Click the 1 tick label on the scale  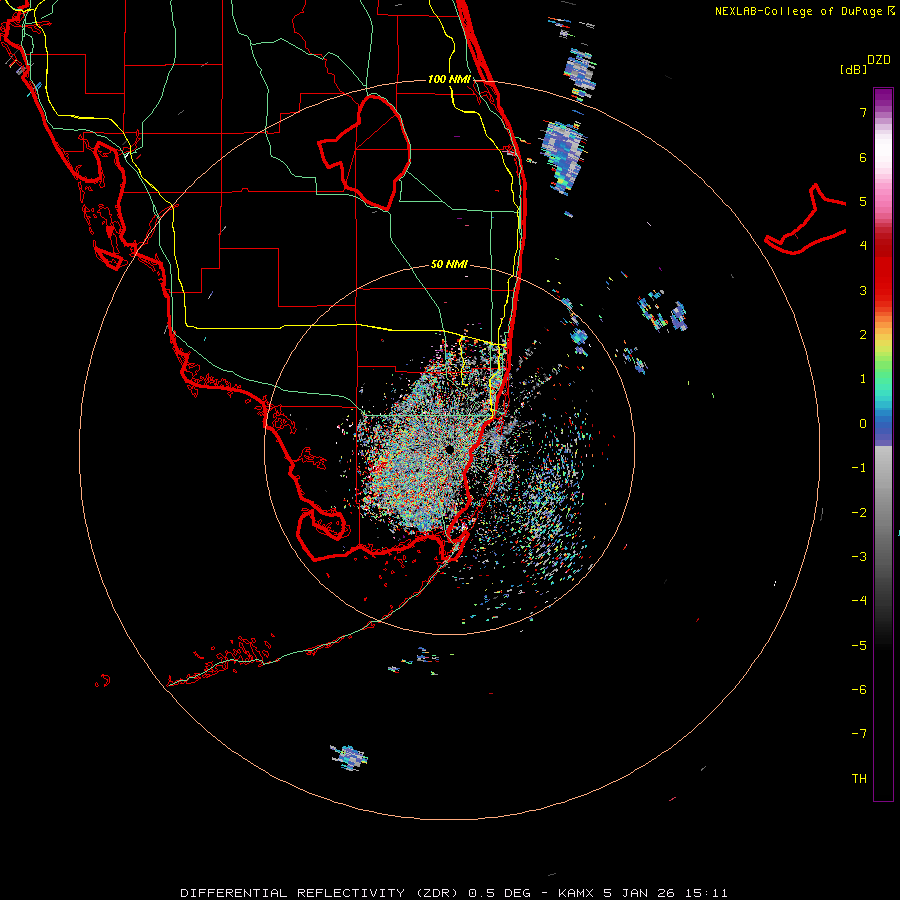pyautogui.click(x=863, y=379)
